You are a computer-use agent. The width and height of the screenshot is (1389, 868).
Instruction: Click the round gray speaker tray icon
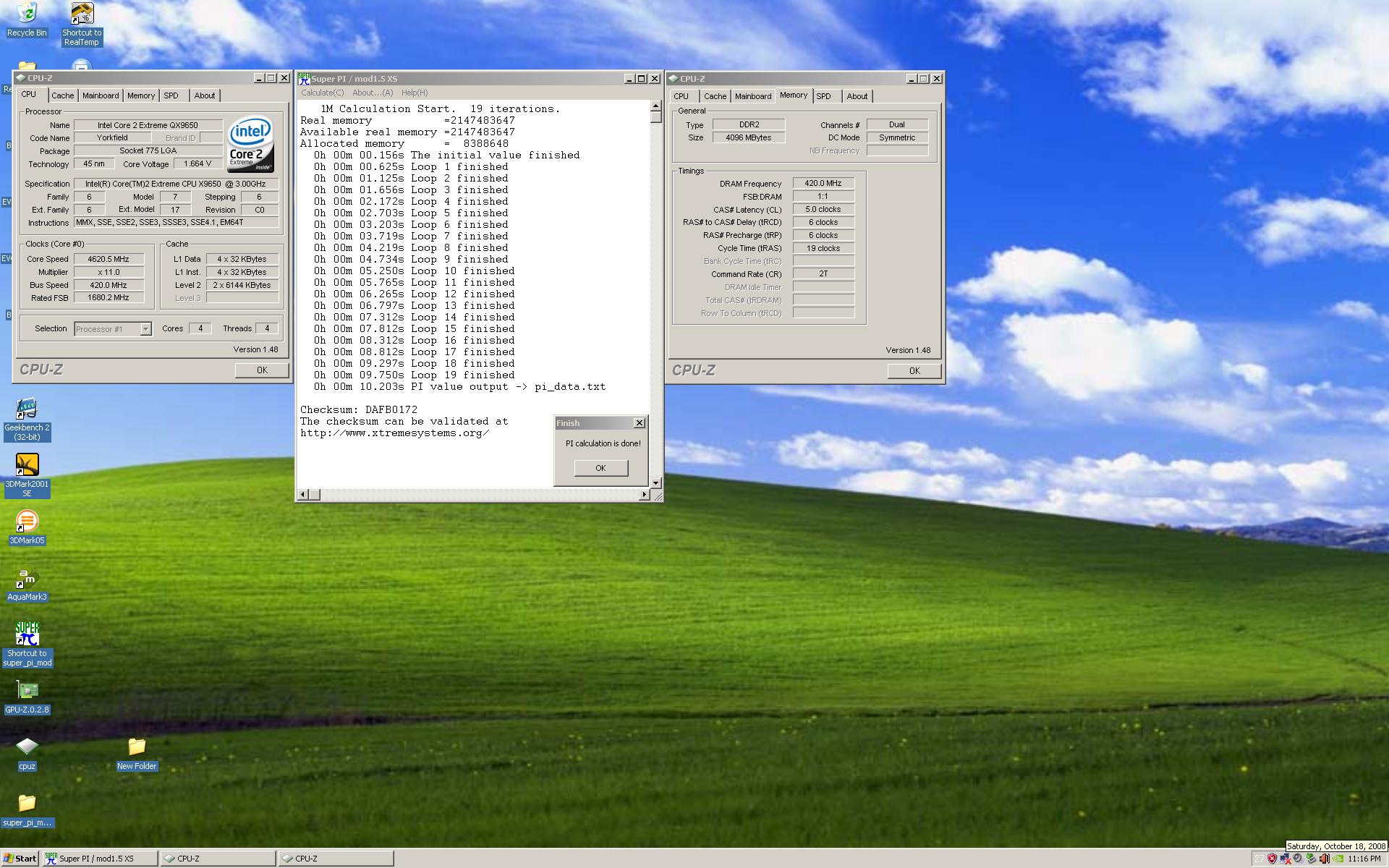(1298, 859)
